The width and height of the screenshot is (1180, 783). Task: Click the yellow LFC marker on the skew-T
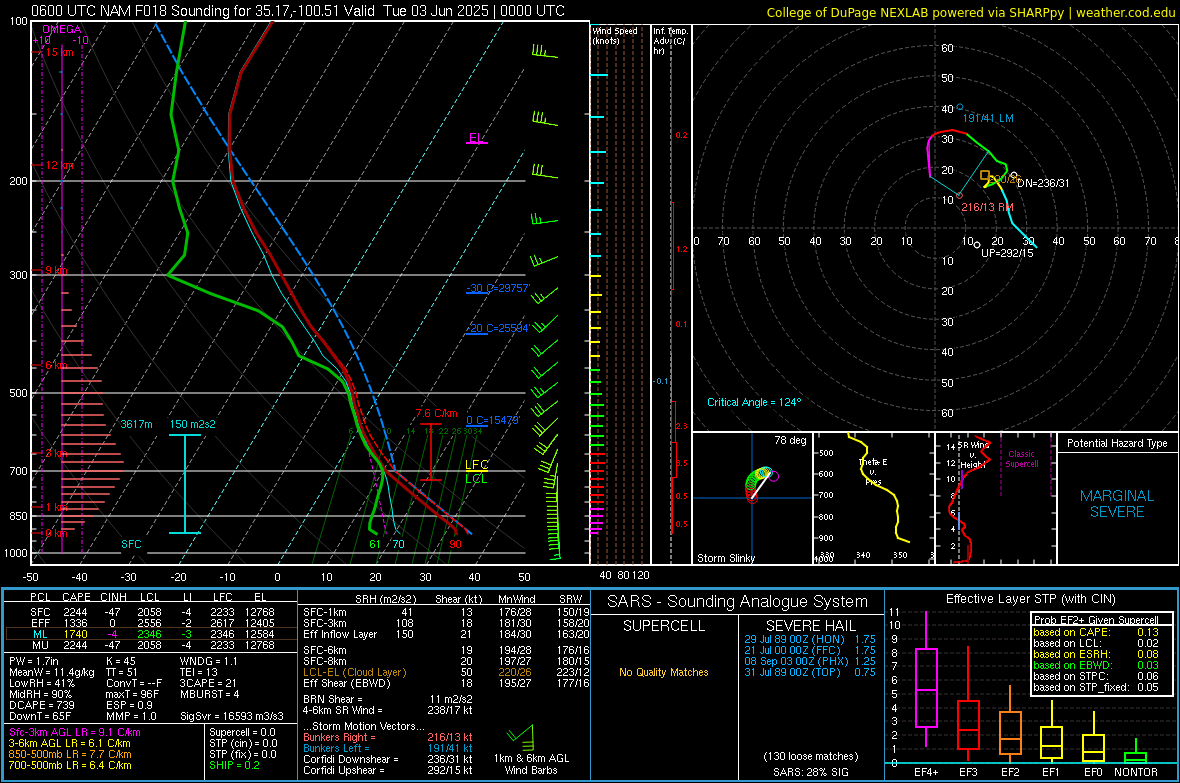pyautogui.click(x=476, y=465)
